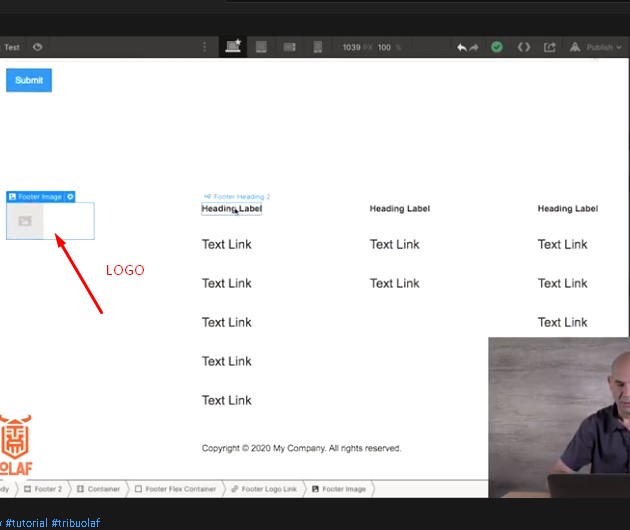
Task: Click first Text Link in middle column
Action: (x=395, y=244)
